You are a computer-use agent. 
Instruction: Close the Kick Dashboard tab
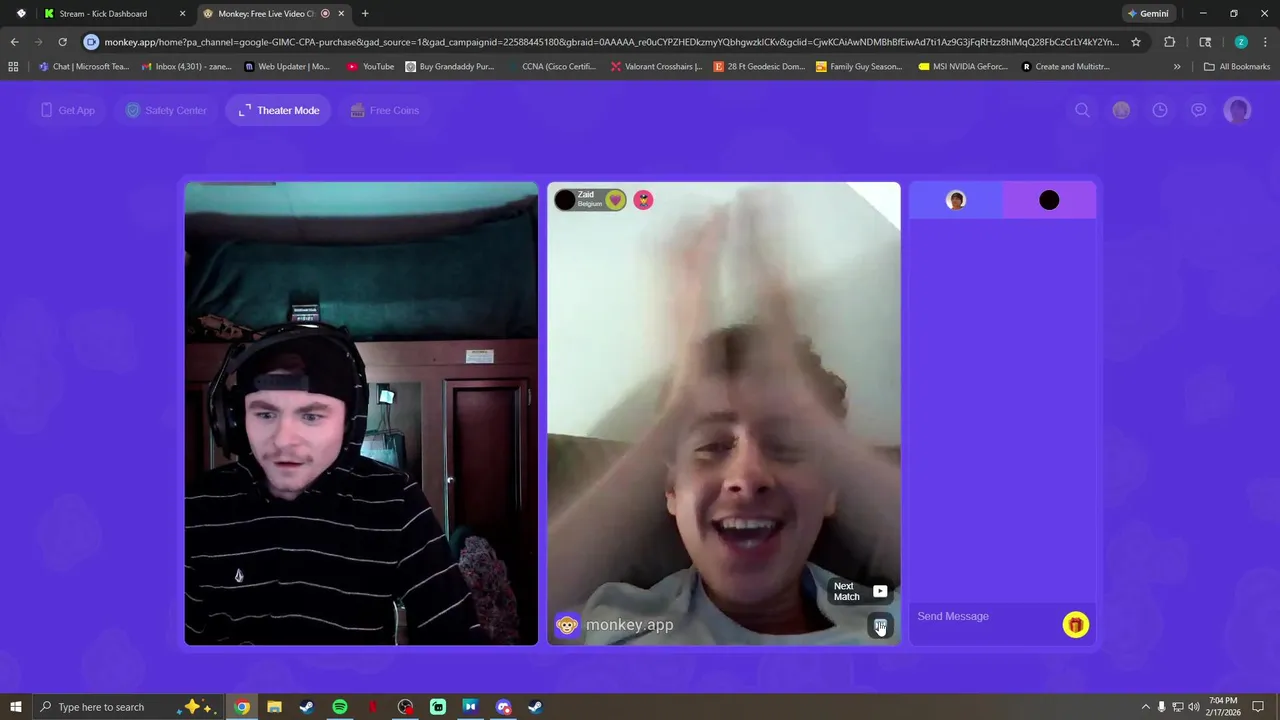[x=182, y=14]
